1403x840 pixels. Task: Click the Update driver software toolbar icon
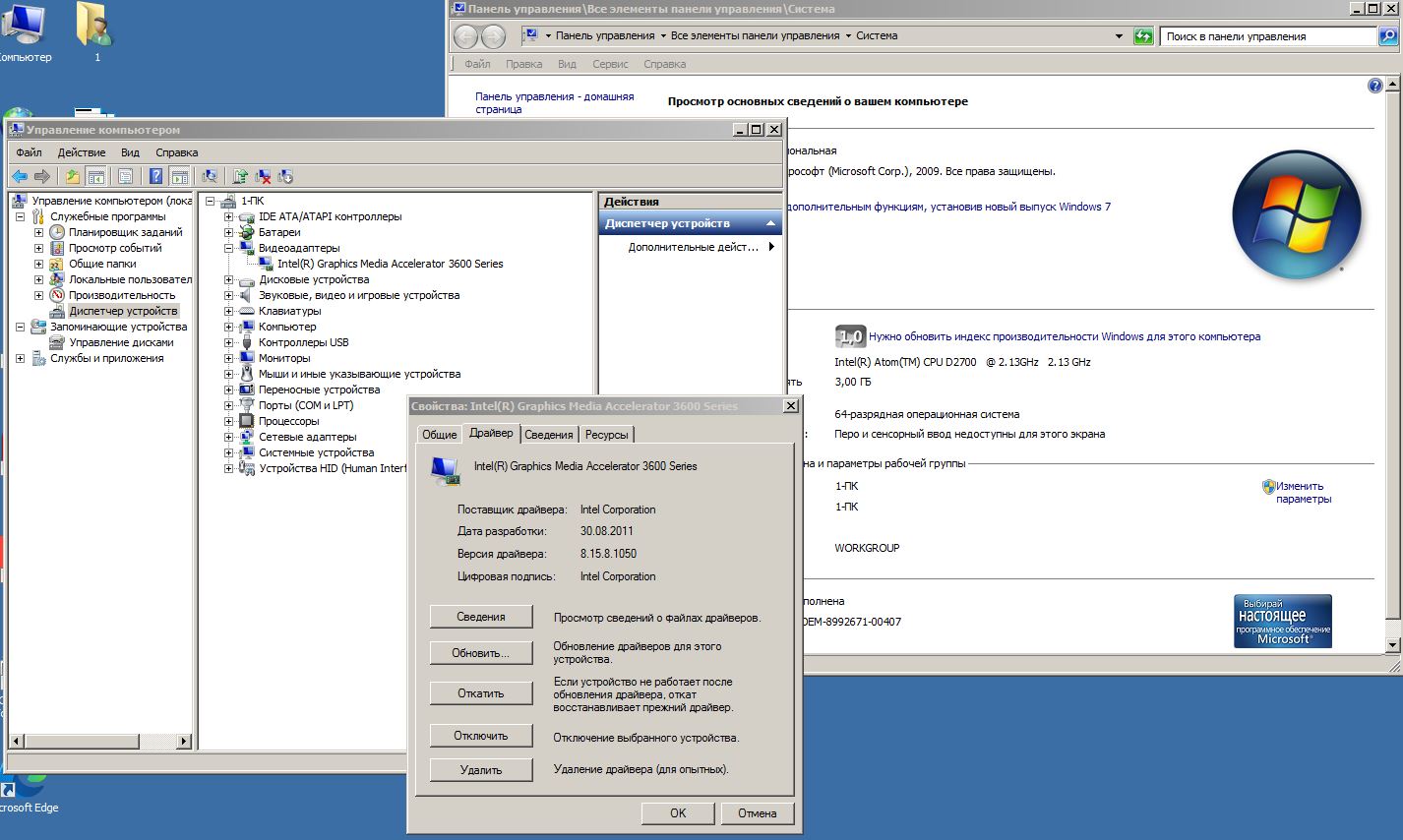(x=240, y=176)
